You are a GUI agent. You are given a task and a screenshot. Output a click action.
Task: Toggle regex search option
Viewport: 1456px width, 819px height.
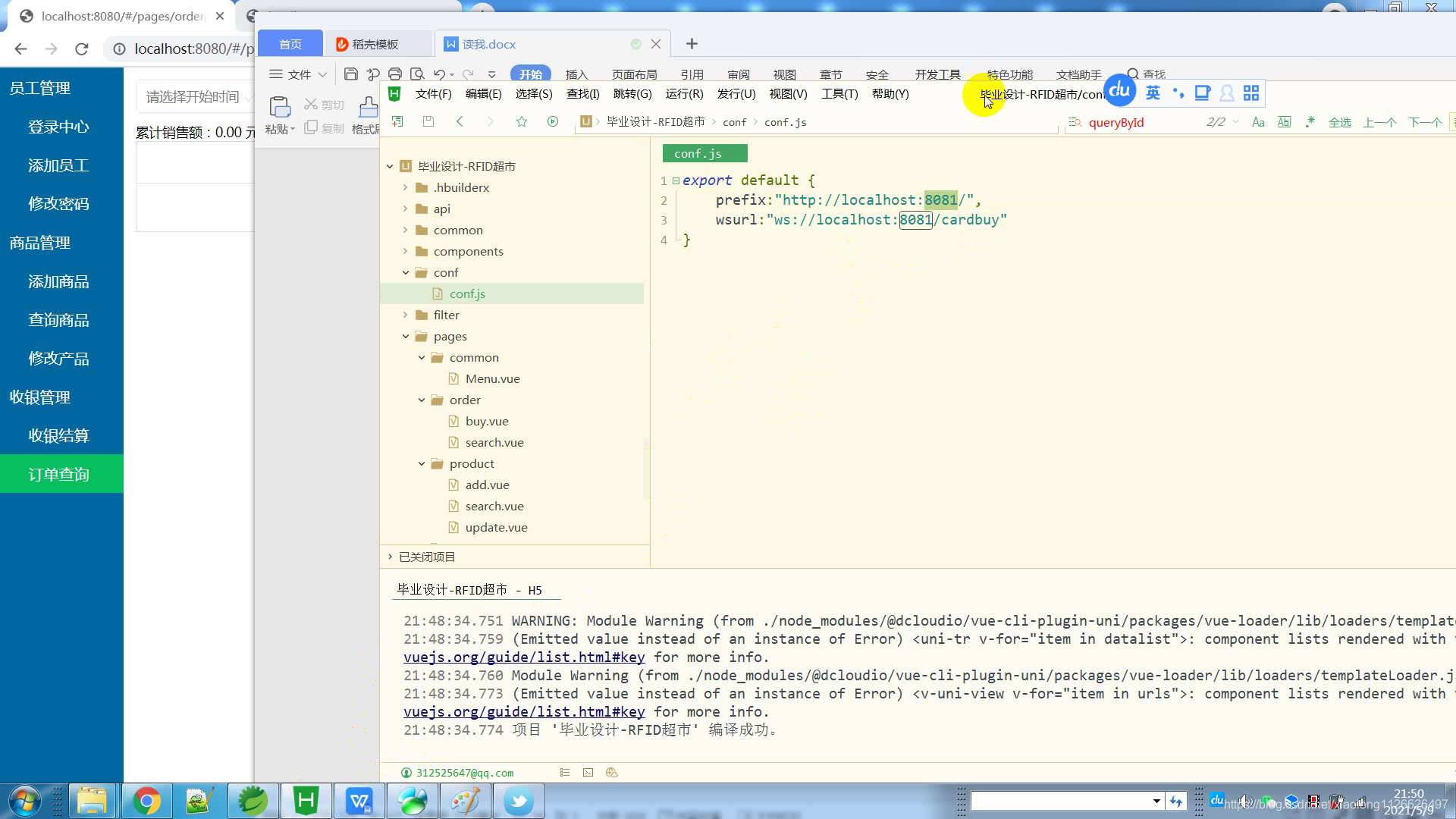point(1310,122)
